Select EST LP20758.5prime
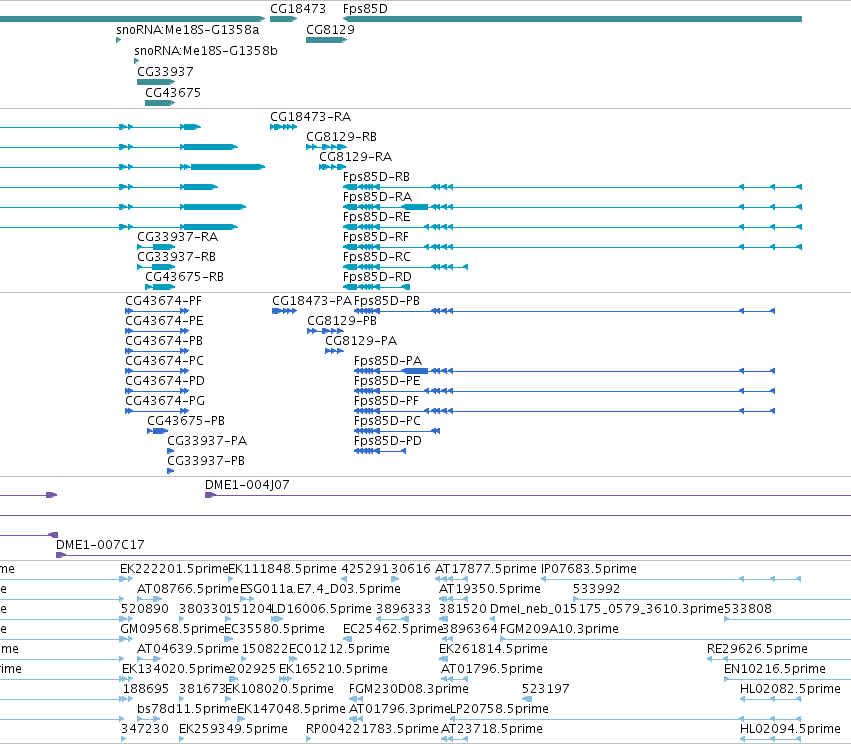 pyautogui.click(x=499, y=709)
